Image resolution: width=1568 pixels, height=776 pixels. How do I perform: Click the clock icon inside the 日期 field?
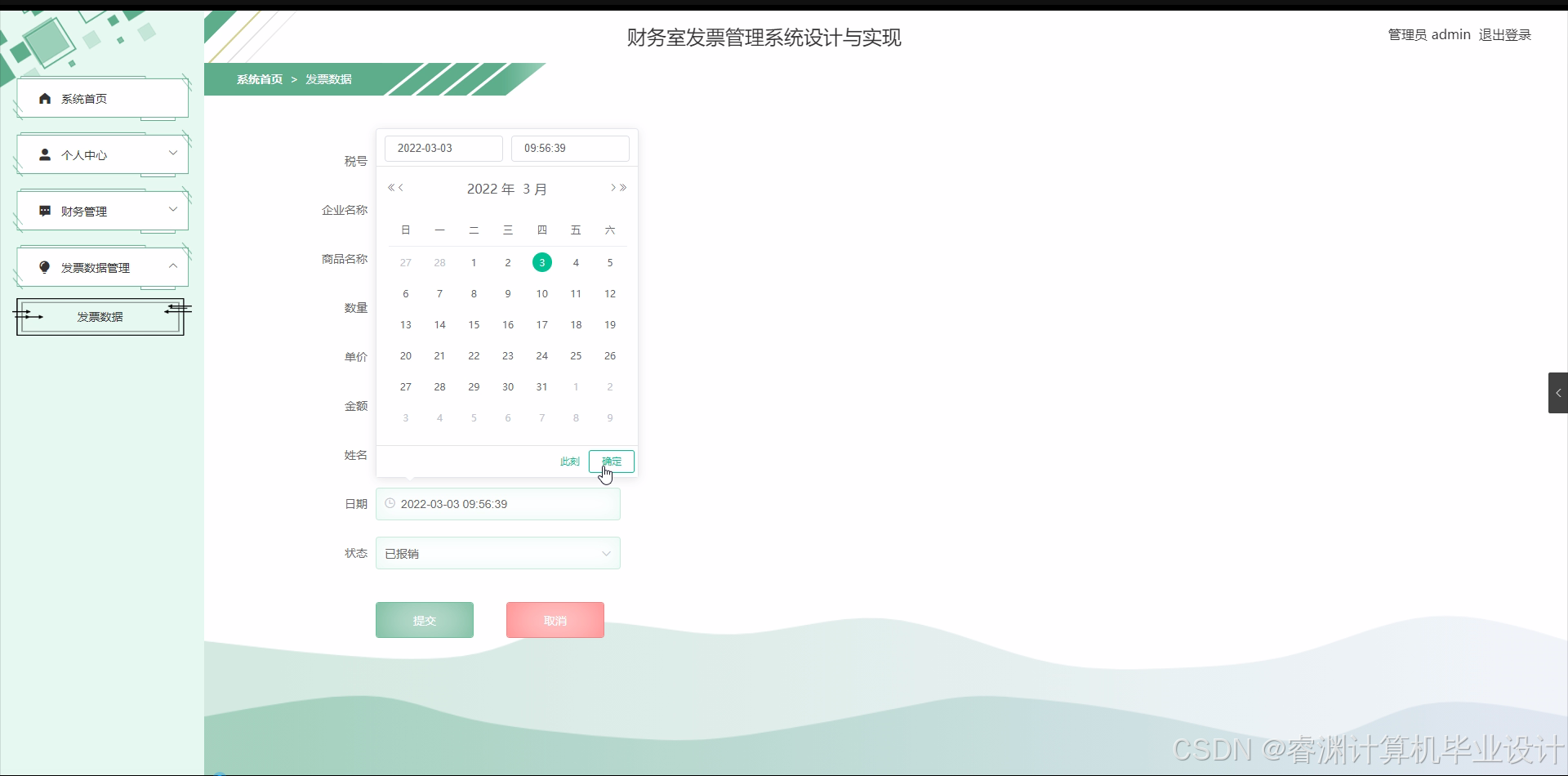[x=390, y=503]
